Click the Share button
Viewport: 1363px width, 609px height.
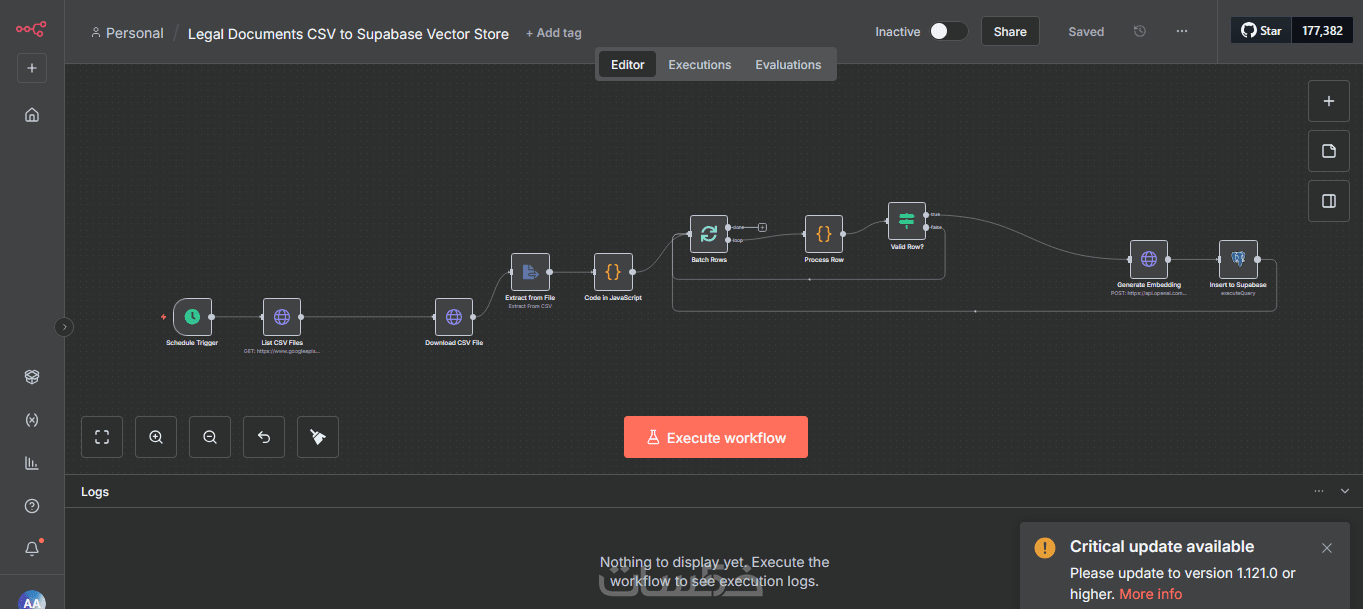[1010, 31]
